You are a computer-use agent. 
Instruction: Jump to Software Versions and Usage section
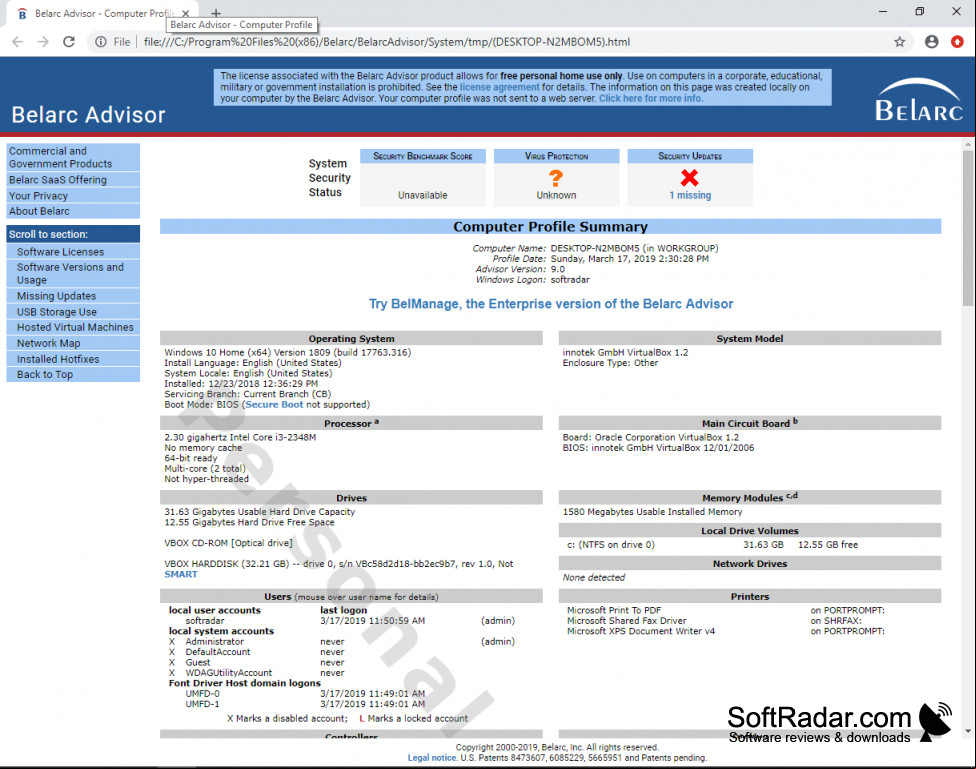point(73,273)
